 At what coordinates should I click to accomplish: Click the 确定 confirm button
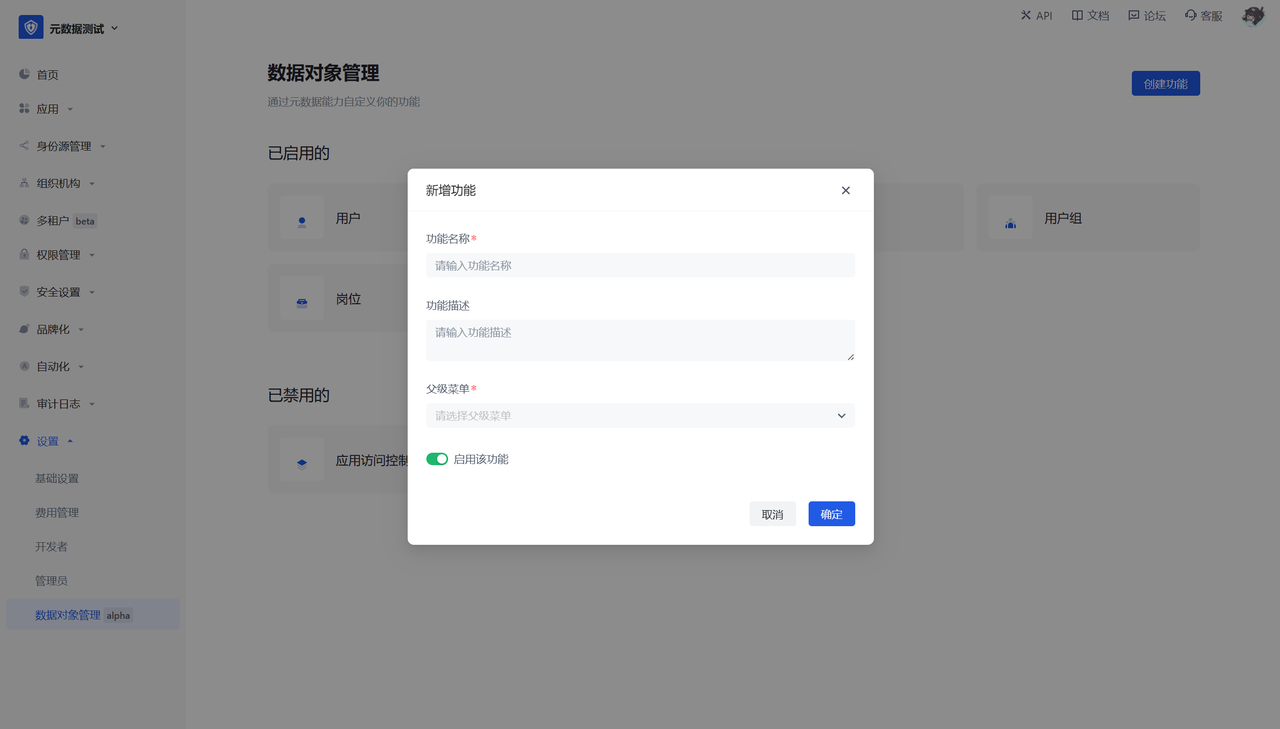(831, 514)
